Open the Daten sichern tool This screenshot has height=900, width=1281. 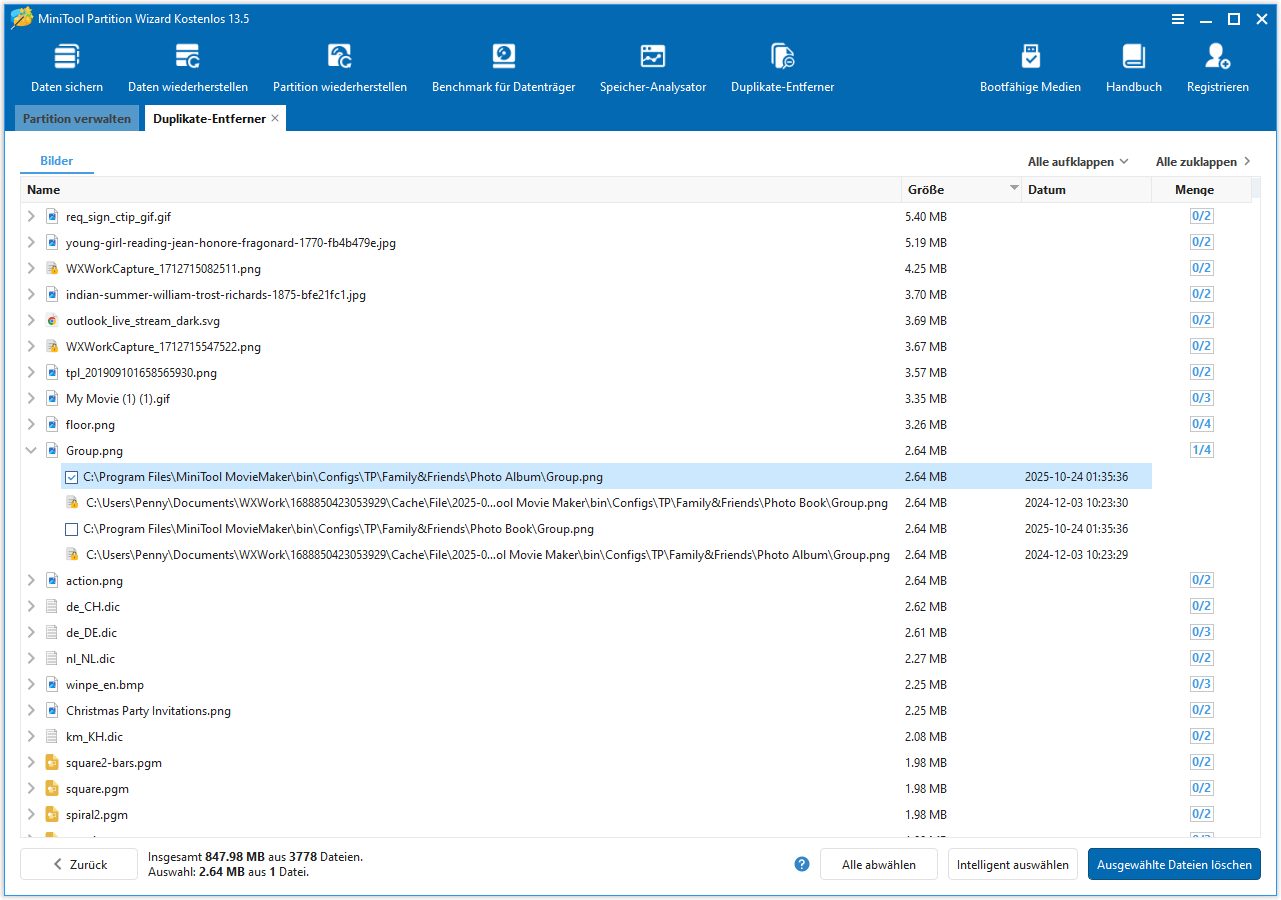(x=66, y=65)
